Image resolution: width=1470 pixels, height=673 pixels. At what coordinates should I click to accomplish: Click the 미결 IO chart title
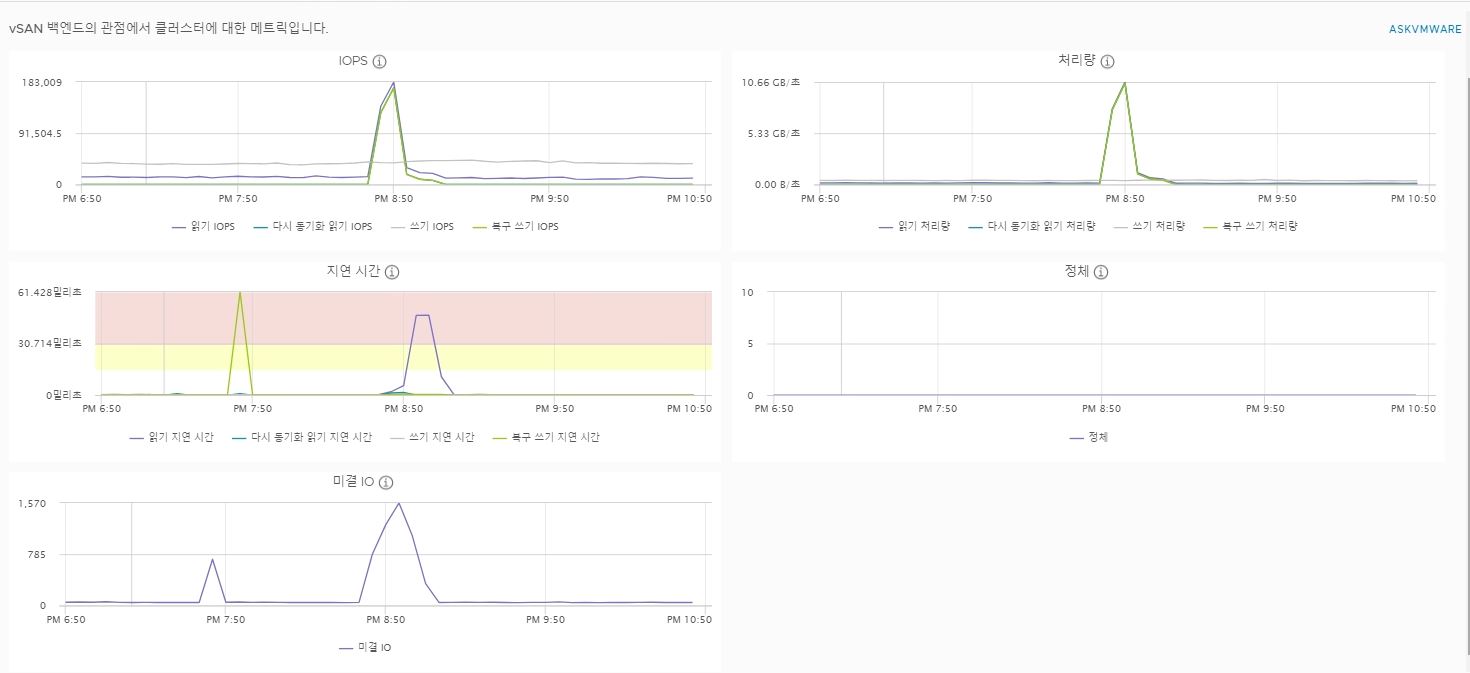(353, 482)
